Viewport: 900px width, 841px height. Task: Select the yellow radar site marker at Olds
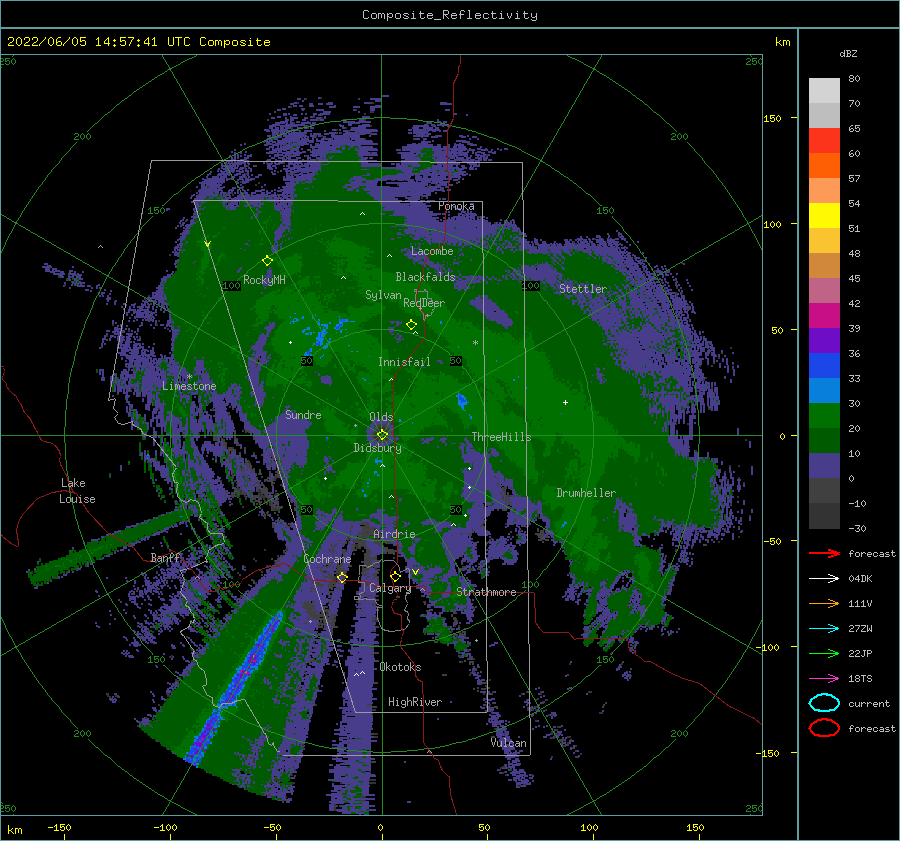coord(382,435)
